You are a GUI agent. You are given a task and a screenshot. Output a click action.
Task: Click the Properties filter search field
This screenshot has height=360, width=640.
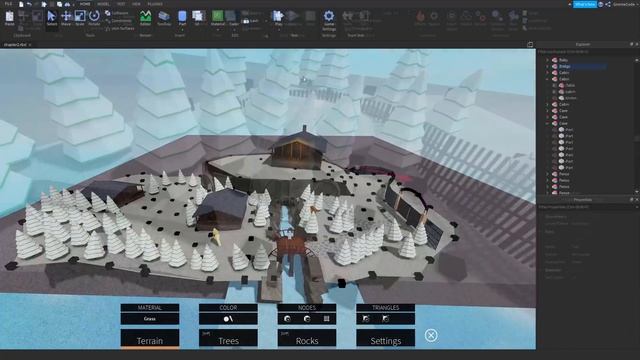click(586, 207)
